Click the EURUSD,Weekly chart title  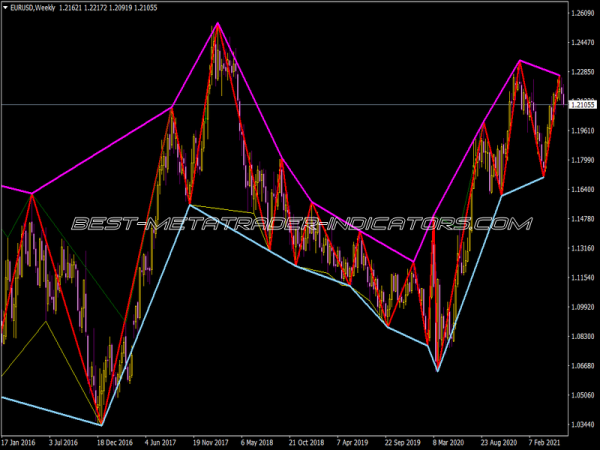pyautogui.click(x=33, y=8)
